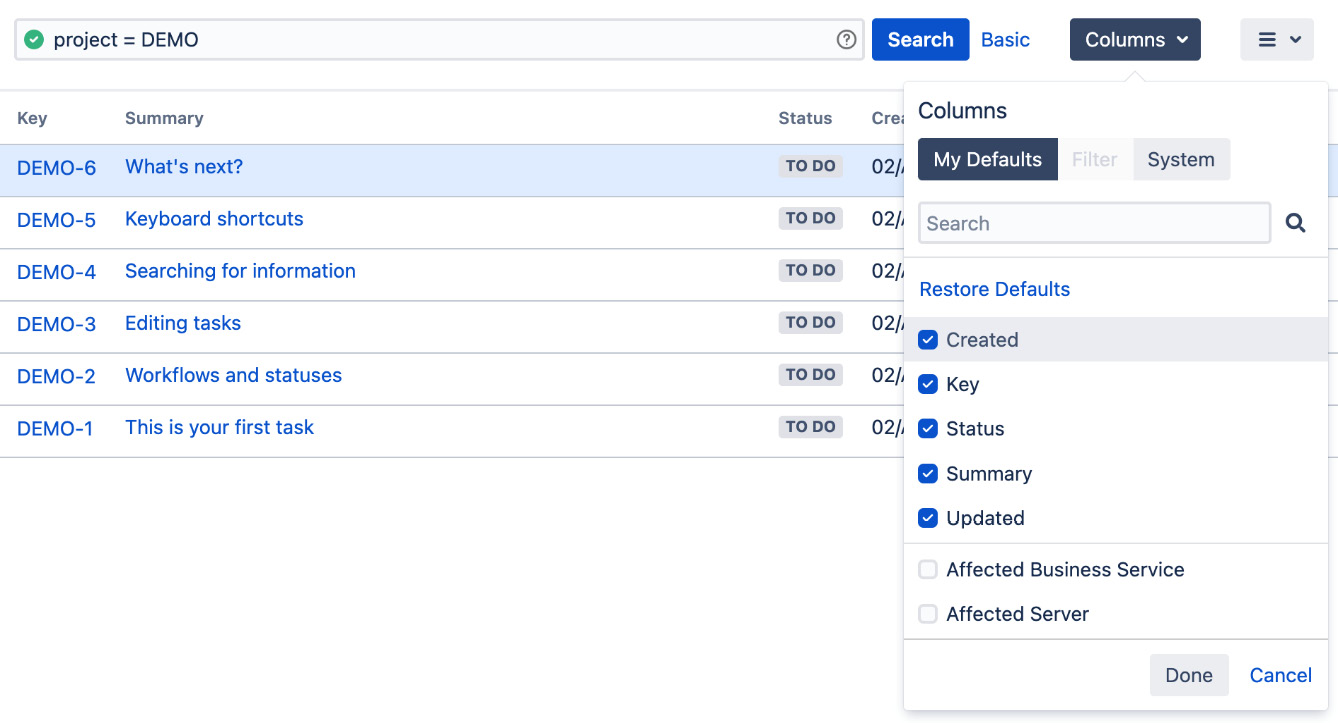Click Done to apply column changes

(x=1189, y=675)
